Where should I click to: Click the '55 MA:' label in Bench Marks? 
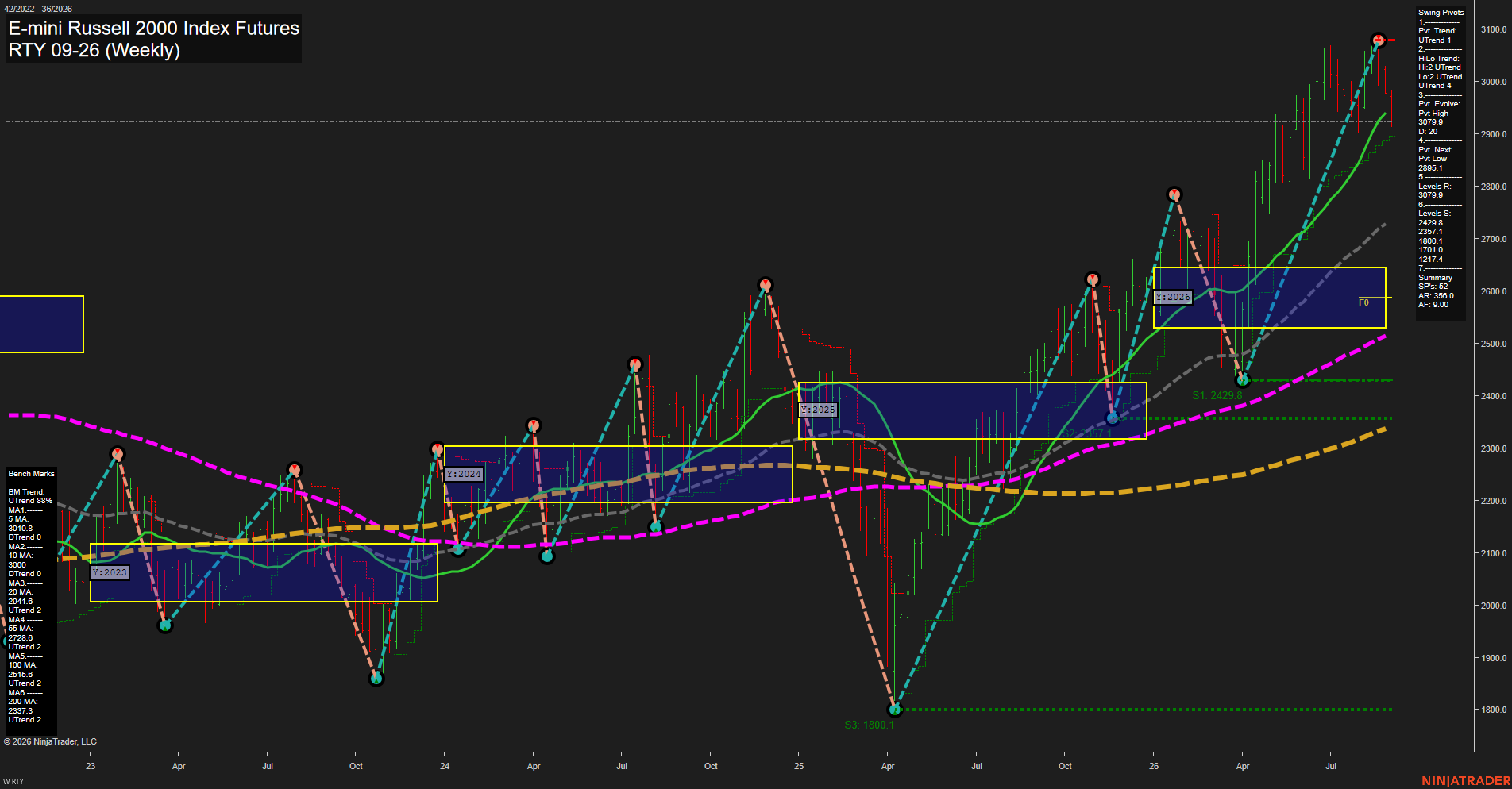pyautogui.click(x=21, y=629)
